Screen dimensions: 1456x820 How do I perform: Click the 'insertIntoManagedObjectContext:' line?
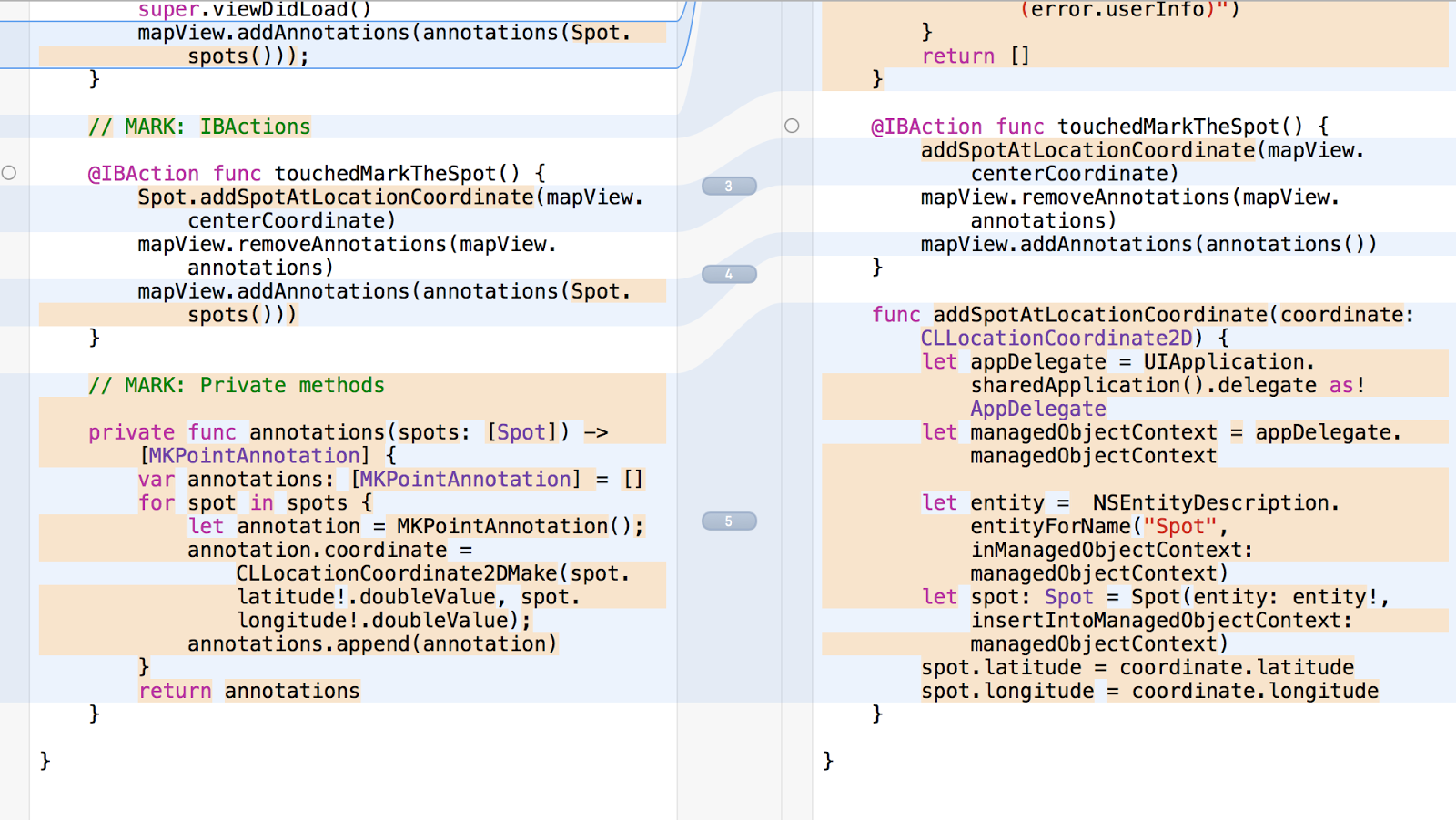[x=1161, y=622]
